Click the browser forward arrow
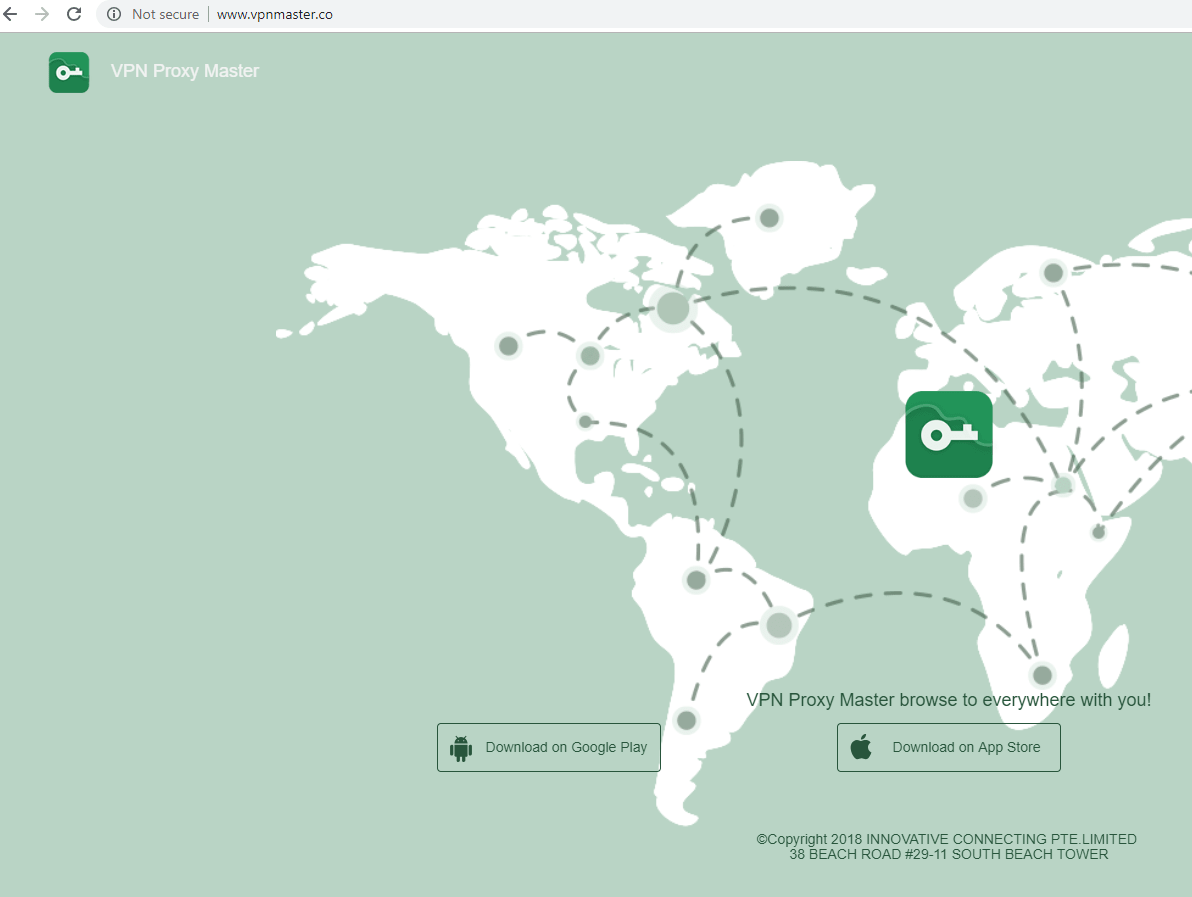This screenshot has height=897, width=1192. 42,14
